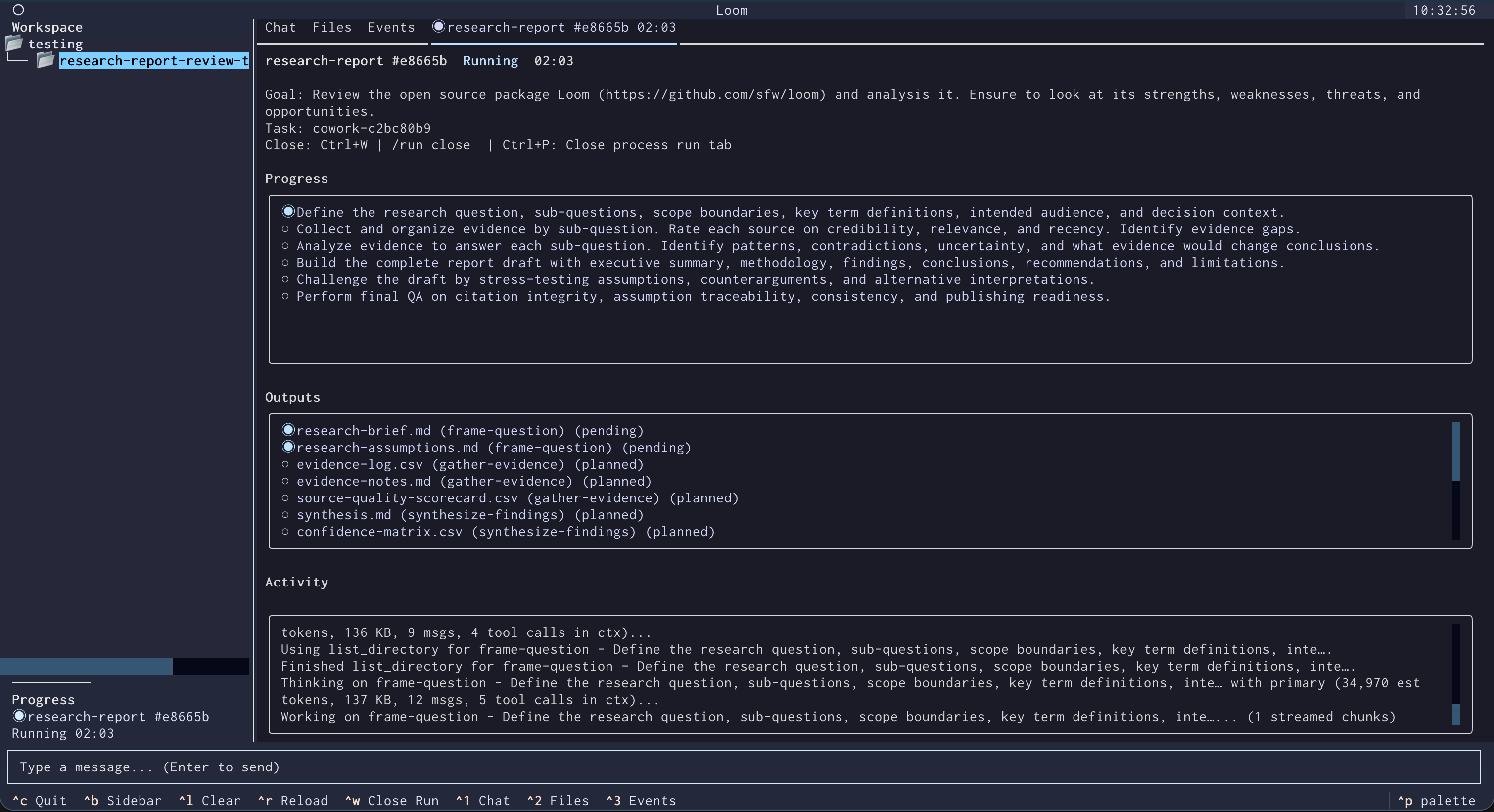This screenshot has width=1494, height=812.
Task: Switch to the Files tab
Action: [332, 27]
